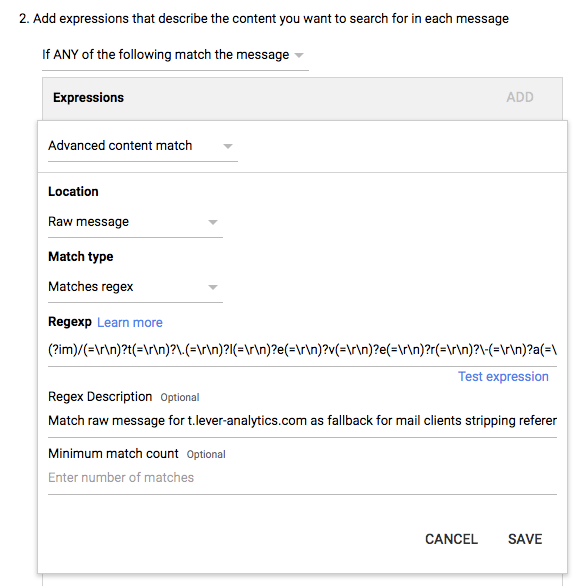575x586 pixels.
Task: Change Location from Raw message
Action: 135,222
